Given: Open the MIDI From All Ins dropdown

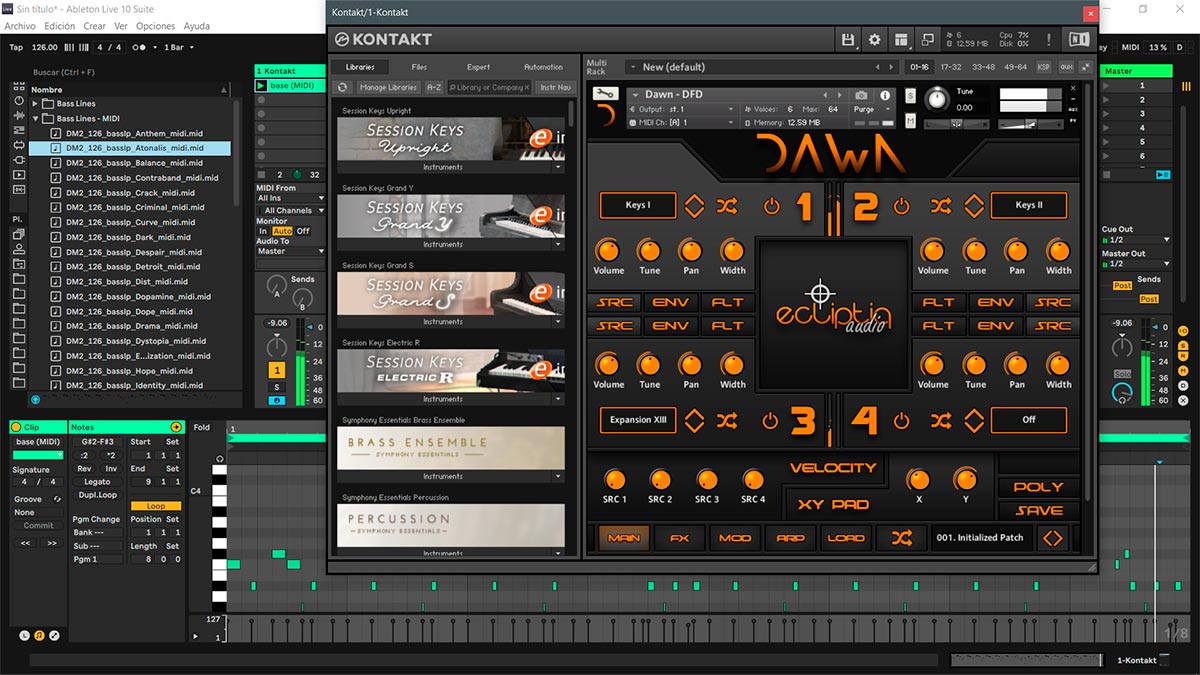Looking at the screenshot, I should pyautogui.click(x=290, y=198).
